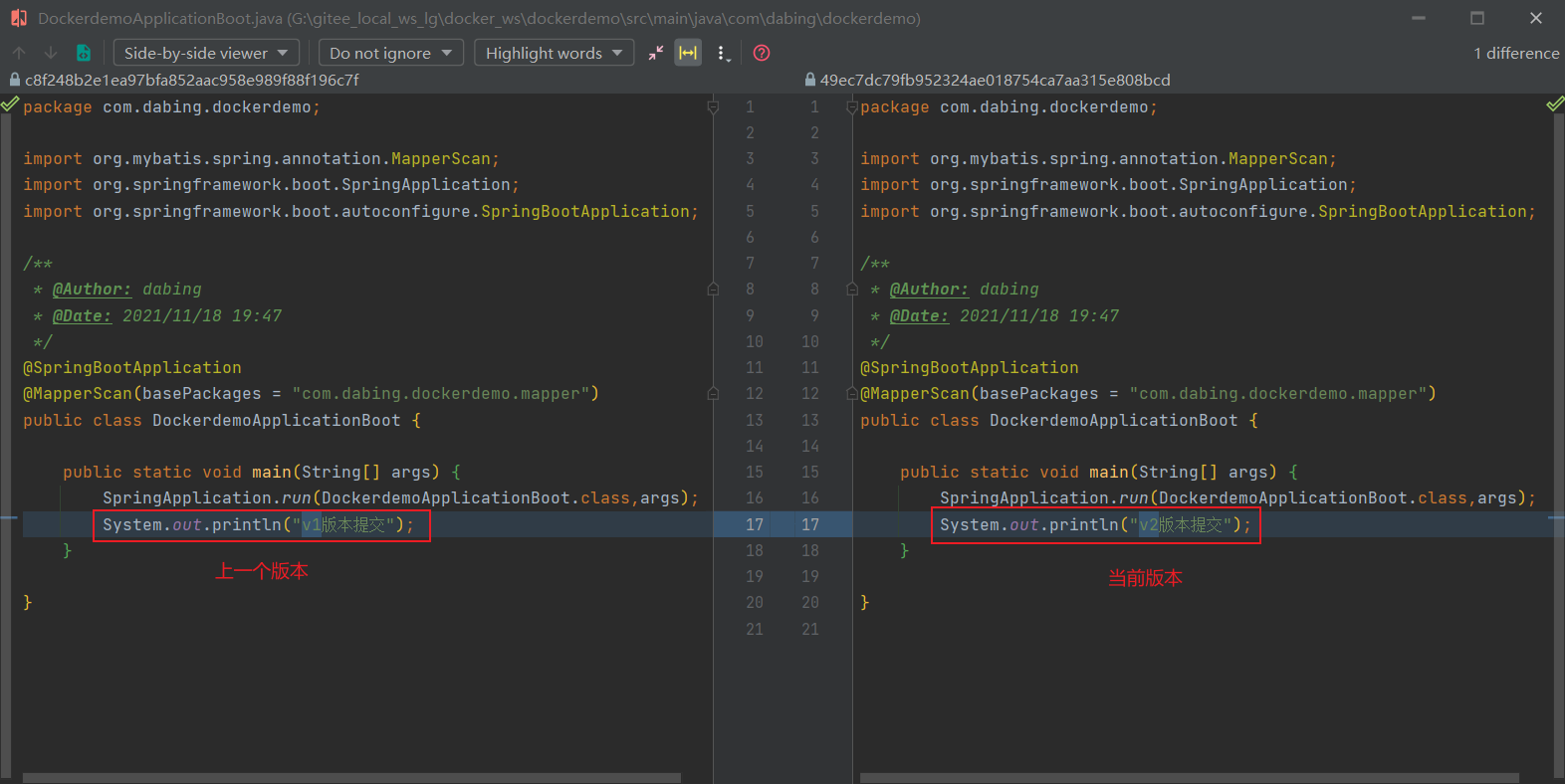
Task: Select the right revision hash 49ec7dc79fb95232...
Action: (x=996, y=80)
